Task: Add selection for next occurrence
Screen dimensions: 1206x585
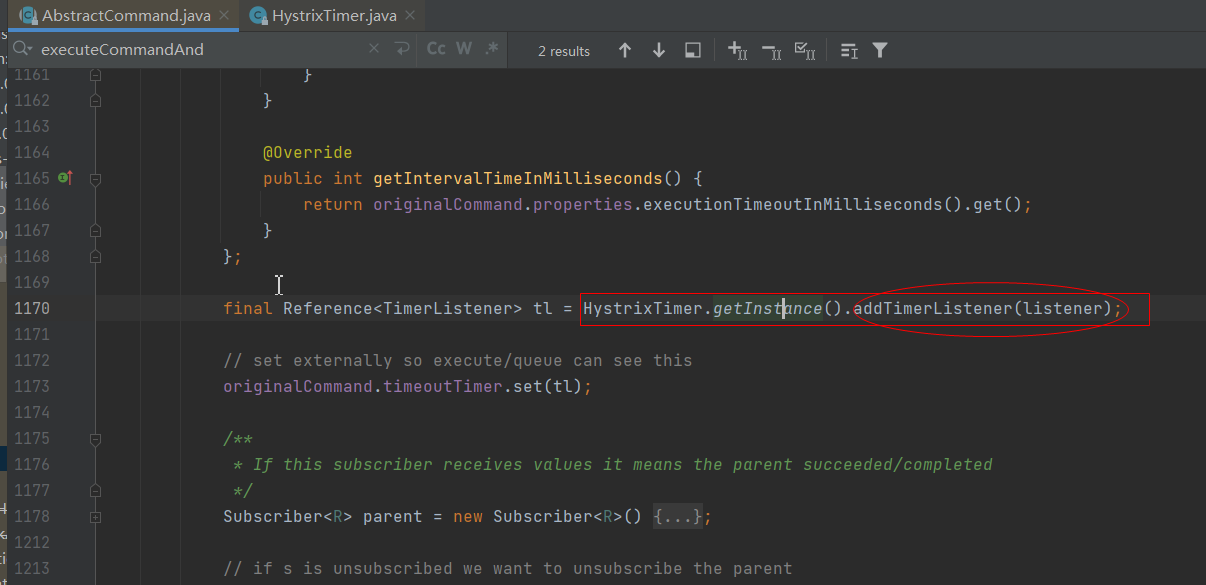Action: (x=738, y=50)
